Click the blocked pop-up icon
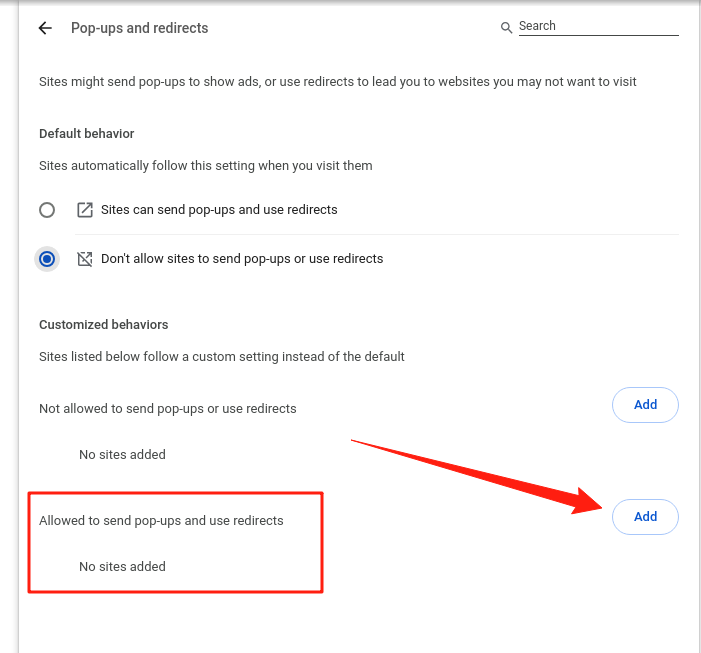Viewport: 701px width, 653px height. (x=85, y=259)
